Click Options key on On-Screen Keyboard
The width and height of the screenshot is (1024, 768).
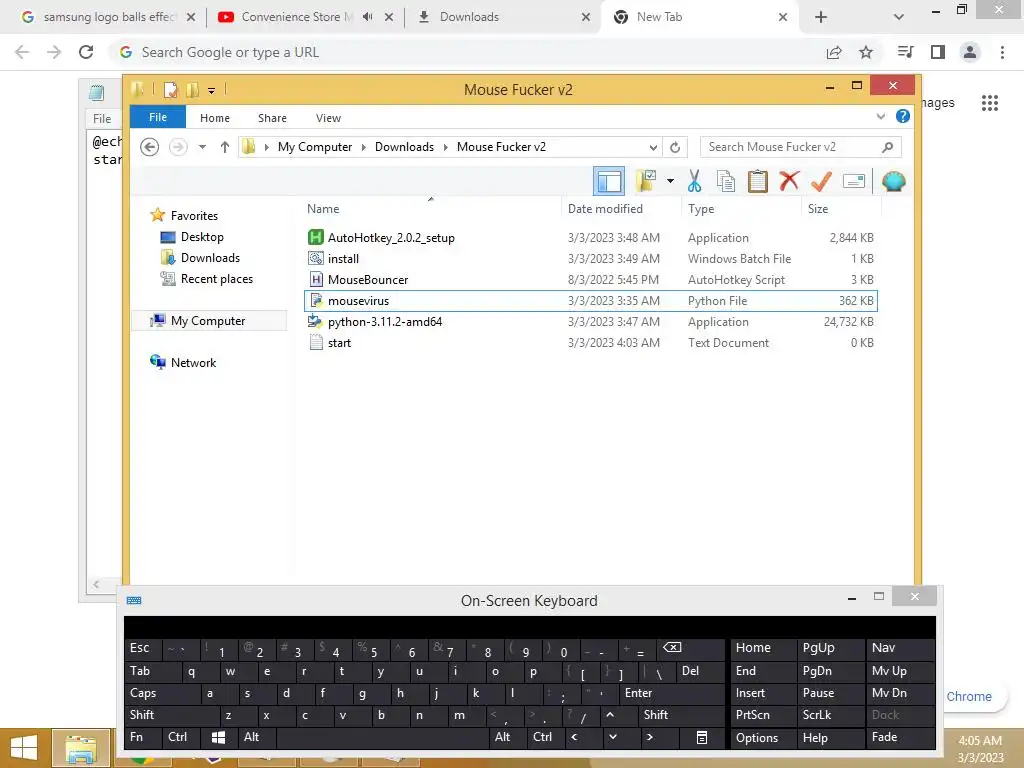click(763, 737)
